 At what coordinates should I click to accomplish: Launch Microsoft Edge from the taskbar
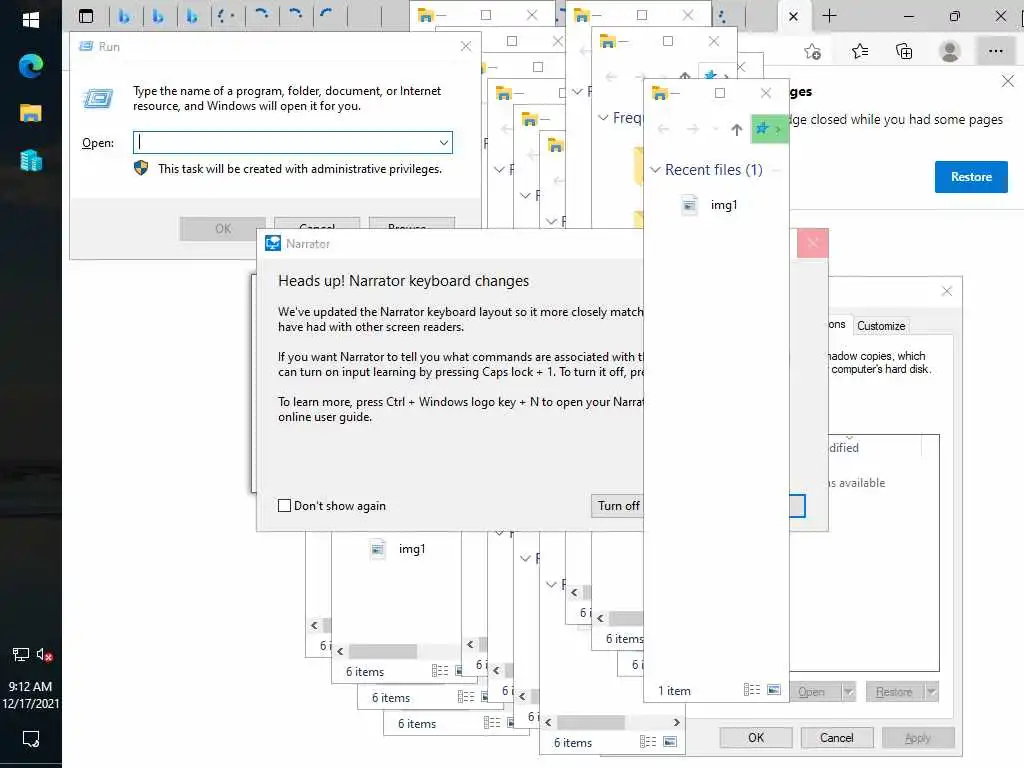31,65
